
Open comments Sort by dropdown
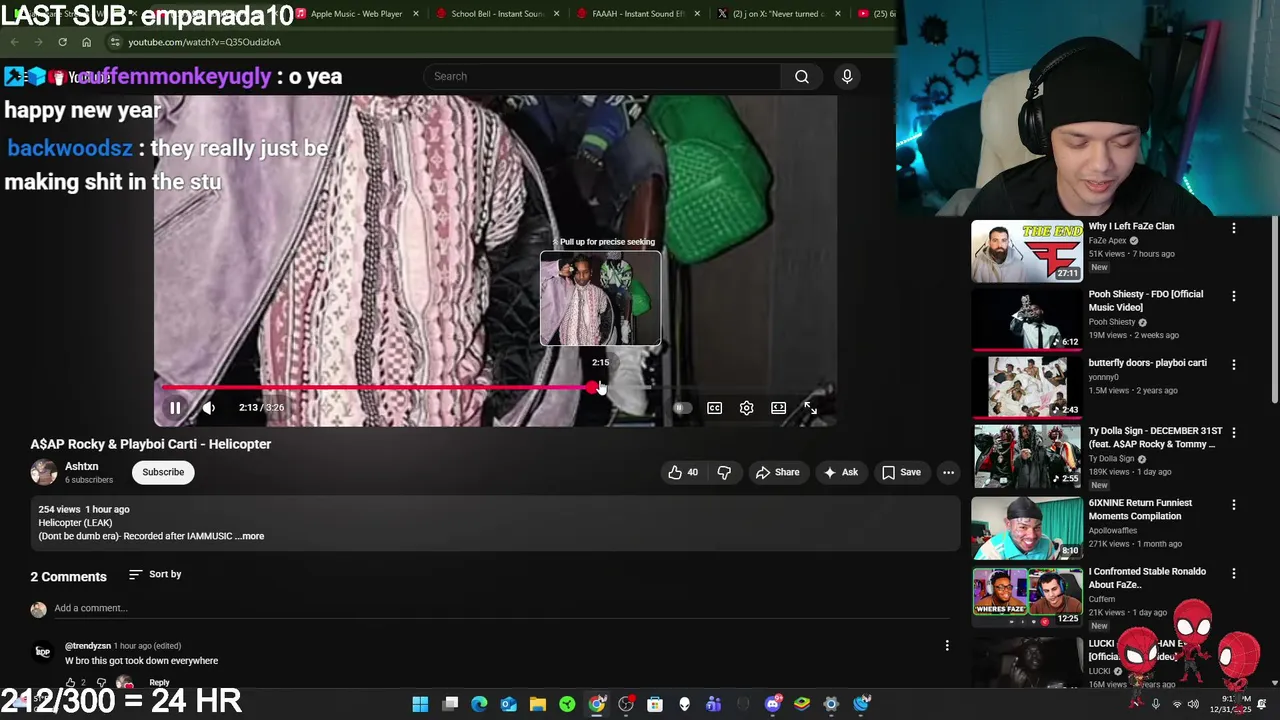156,574
